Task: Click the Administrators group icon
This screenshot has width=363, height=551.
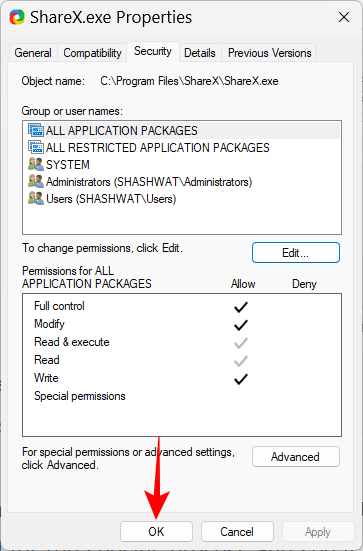Action: pos(36,181)
